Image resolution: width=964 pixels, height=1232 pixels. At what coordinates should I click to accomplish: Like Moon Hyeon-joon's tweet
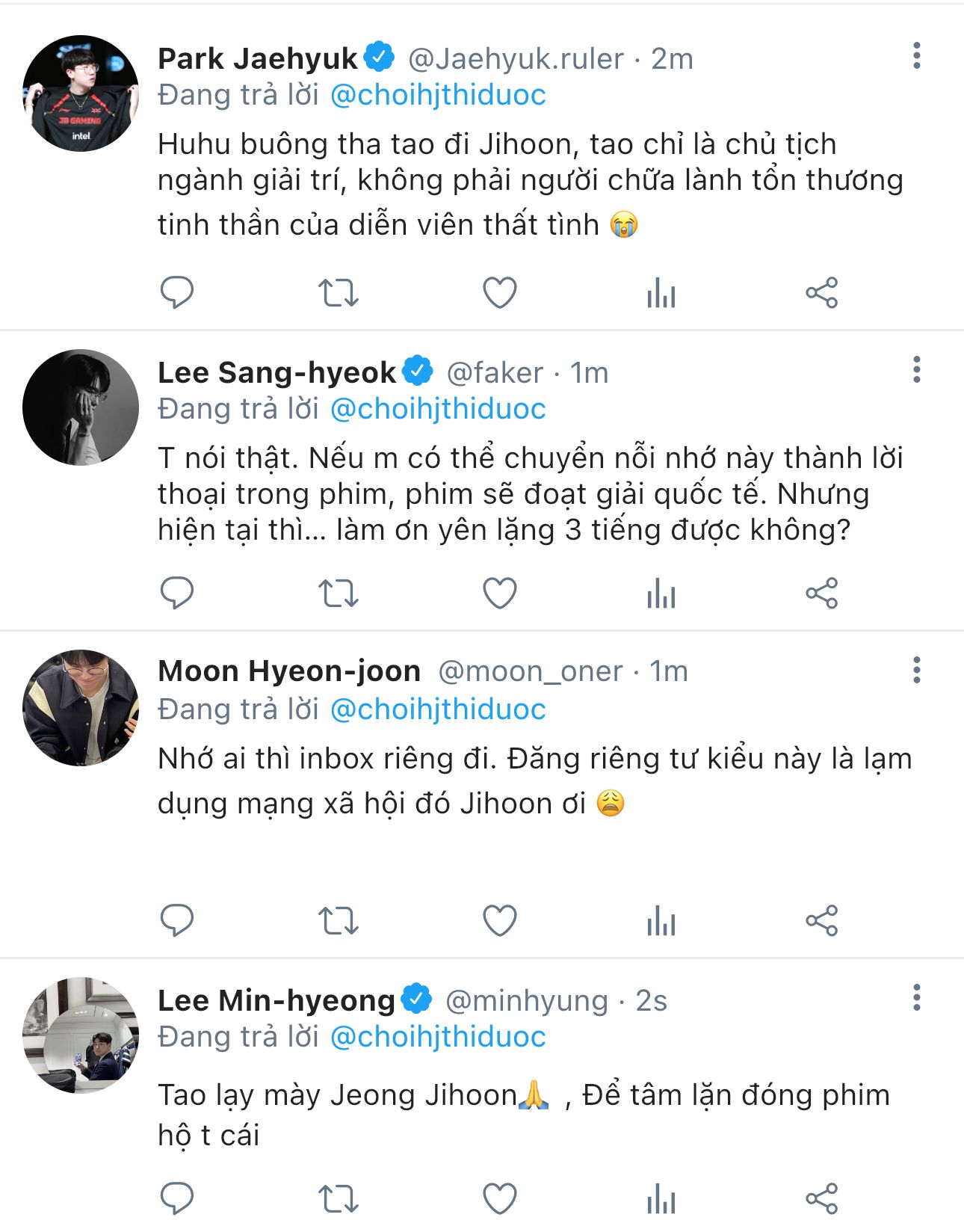[500, 920]
